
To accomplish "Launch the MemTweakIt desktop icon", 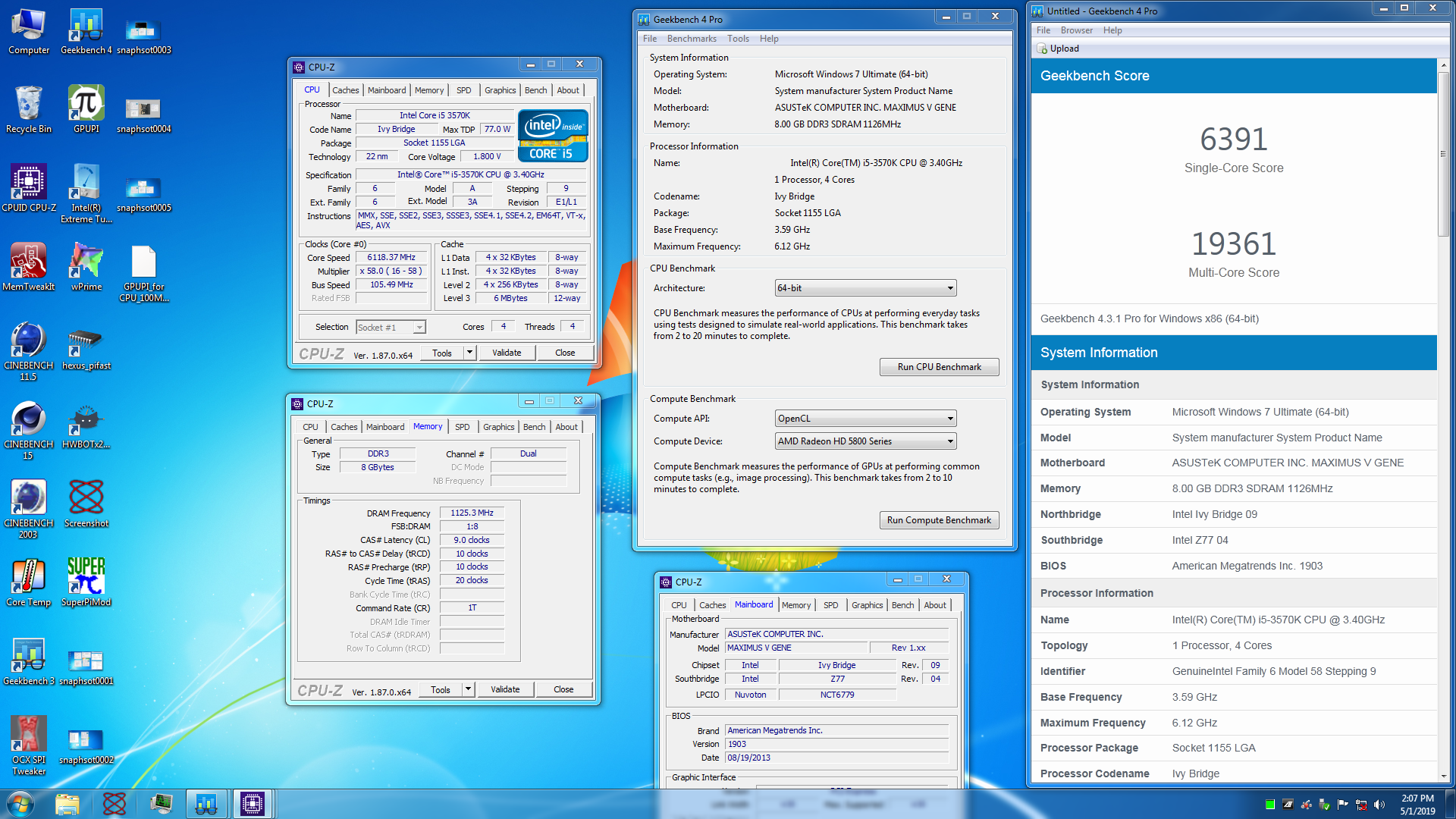I will pyautogui.click(x=29, y=268).
